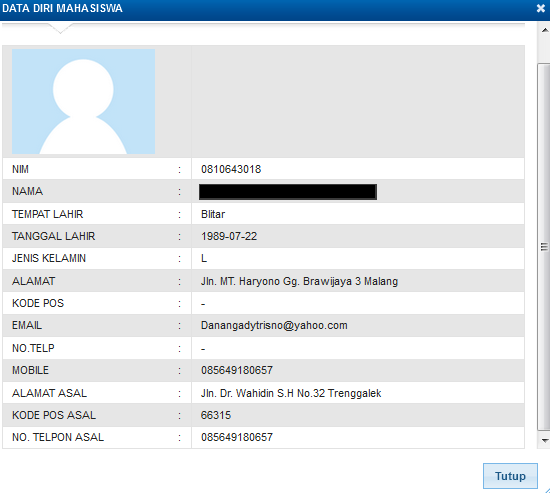Click the birth date 1989-07-22
The image size is (550, 493).
(229, 236)
